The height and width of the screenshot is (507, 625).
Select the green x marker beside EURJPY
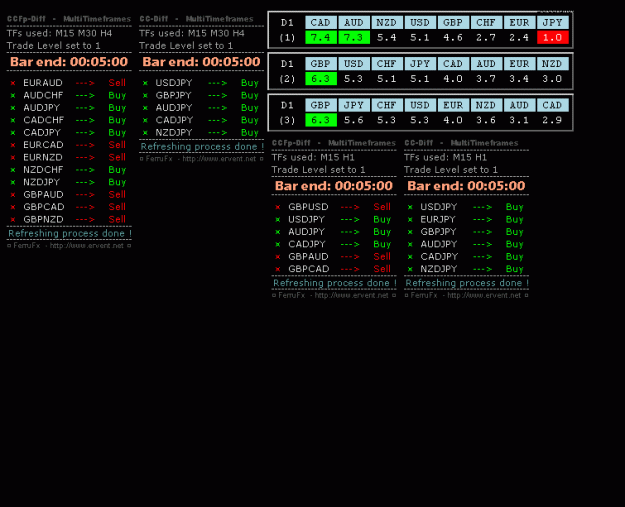[x=410, y=220]
